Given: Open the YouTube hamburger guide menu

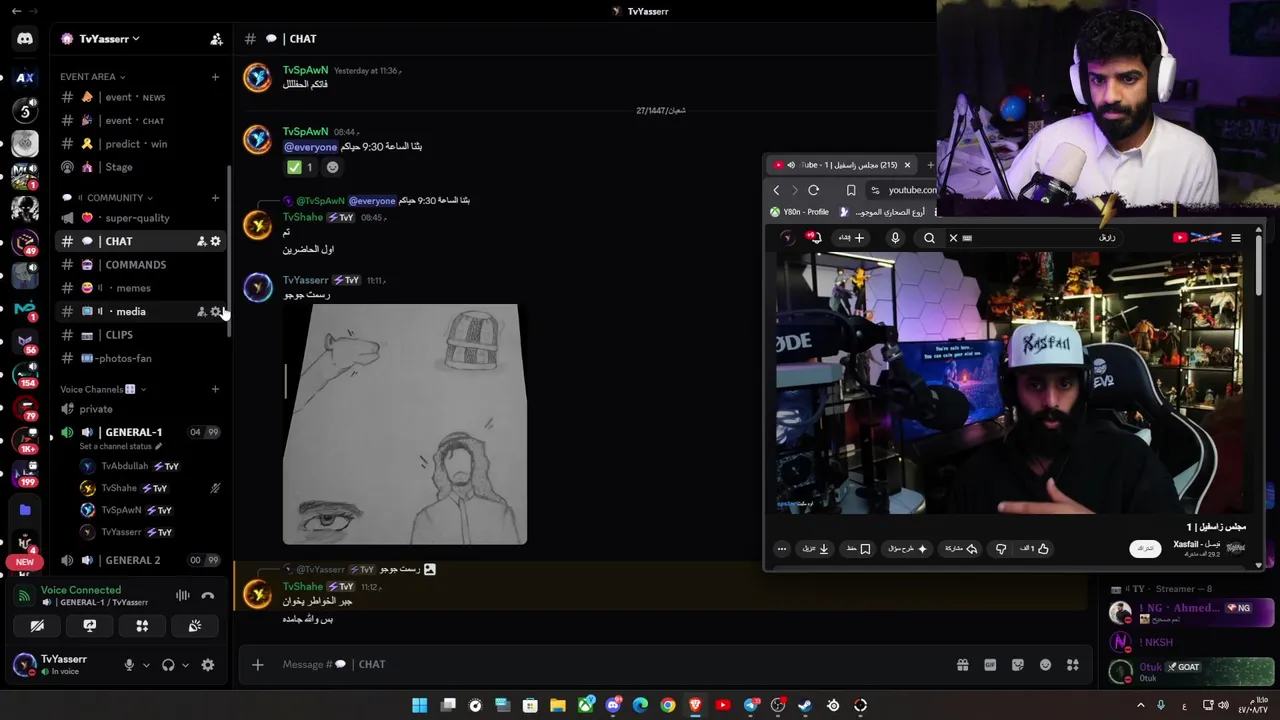Looking at the screenshot, I should coord(1236,238).
